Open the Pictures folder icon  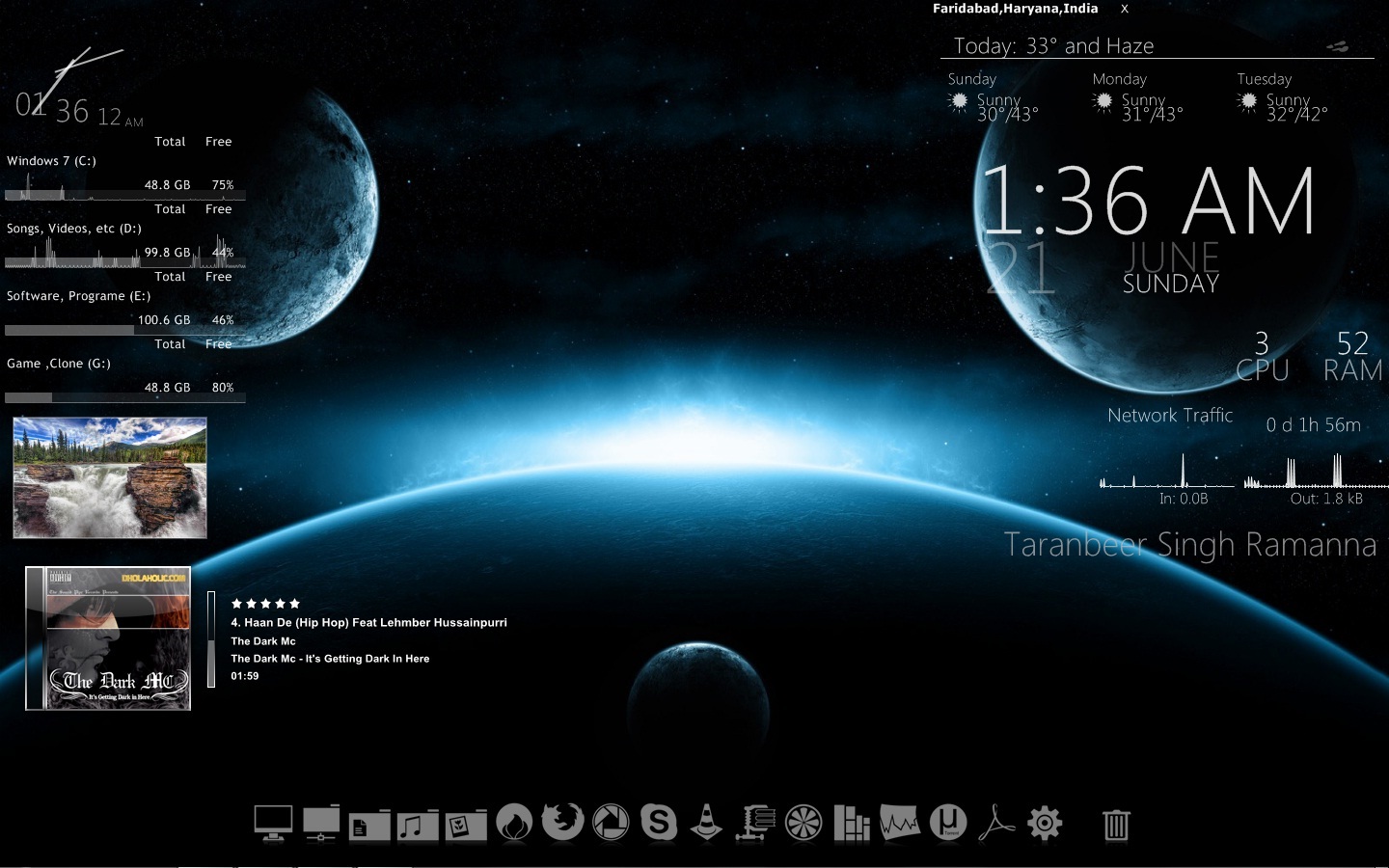tap(466, 825)
